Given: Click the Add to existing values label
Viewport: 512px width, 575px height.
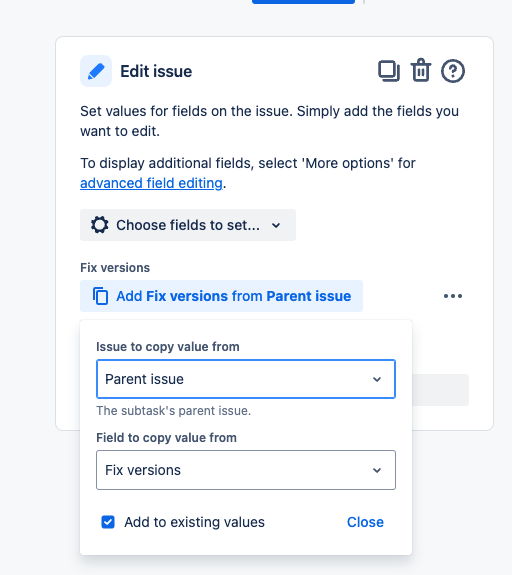Looking at the screenshot, I should pos(194,522).
